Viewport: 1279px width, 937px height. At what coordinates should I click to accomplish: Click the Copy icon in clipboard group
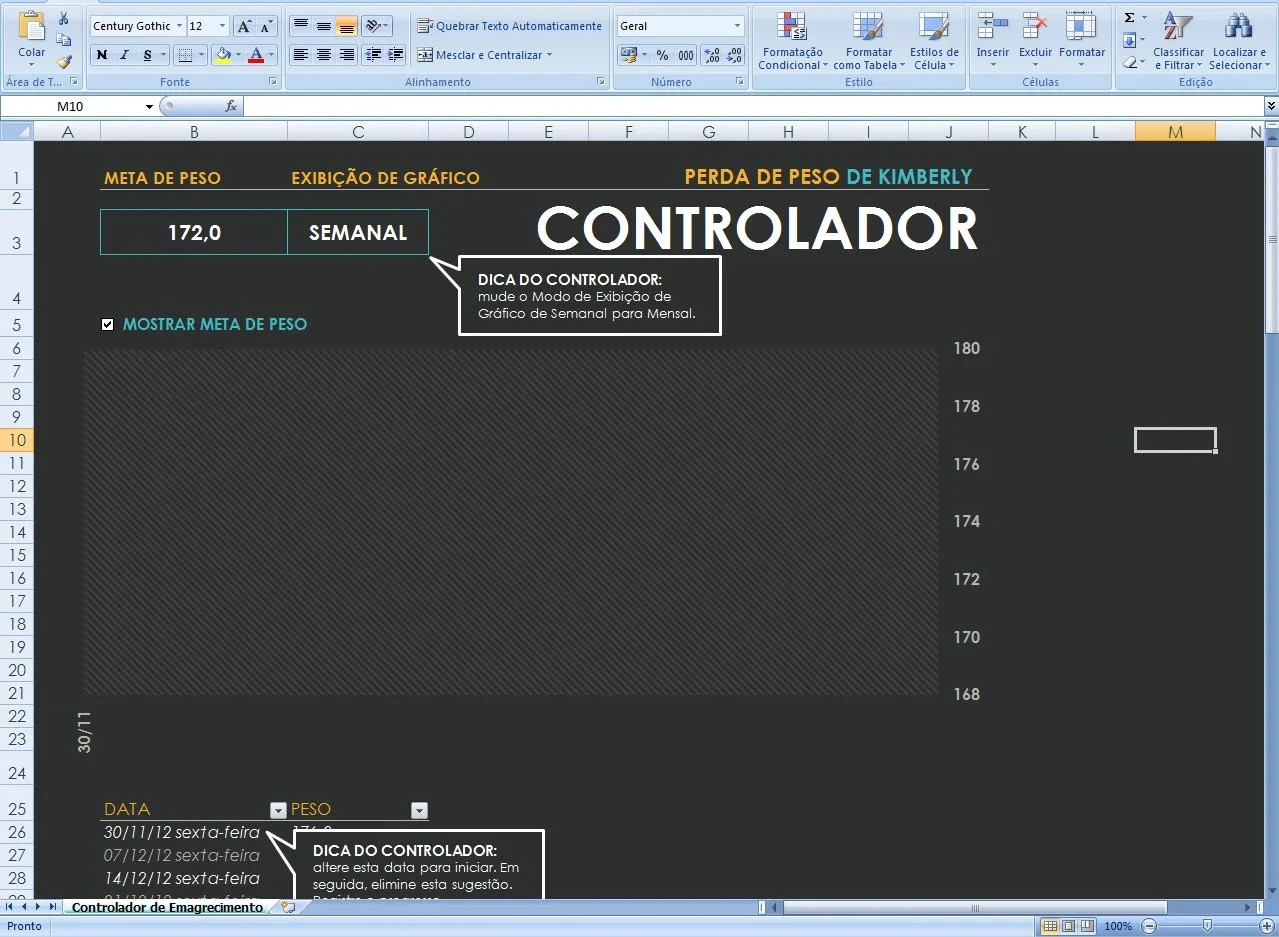click(64, 40)
